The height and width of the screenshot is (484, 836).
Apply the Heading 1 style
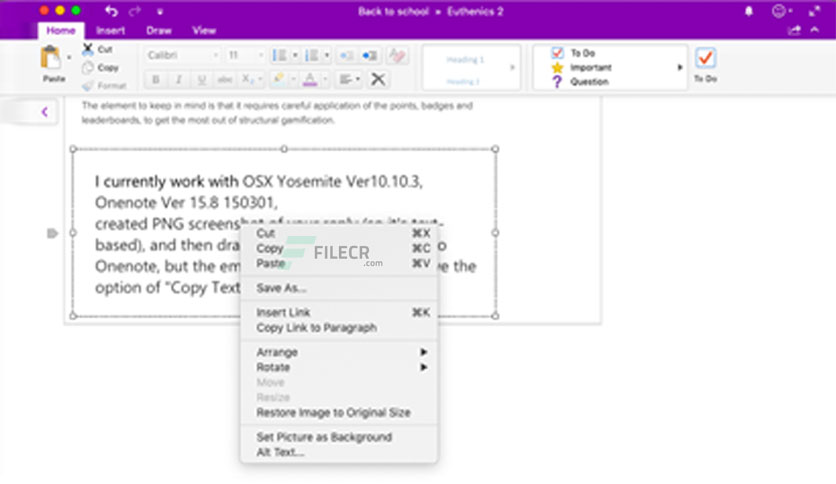pyautogui.click(x=465, y=60)
